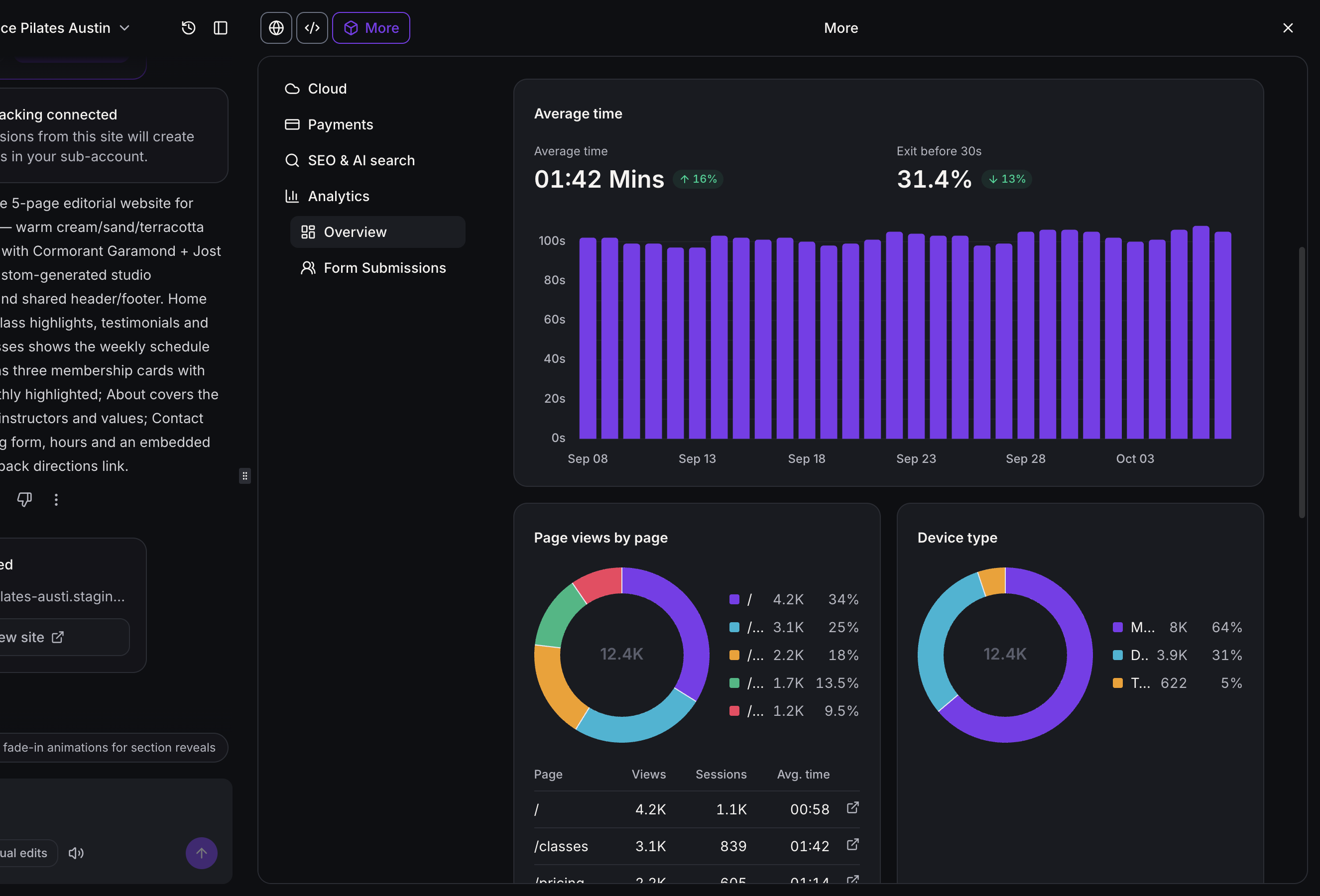The width and height of the screenshot is (1320, 896).
Task: Click the 01:42 Mins value
Action: click(x=599, y=179)
